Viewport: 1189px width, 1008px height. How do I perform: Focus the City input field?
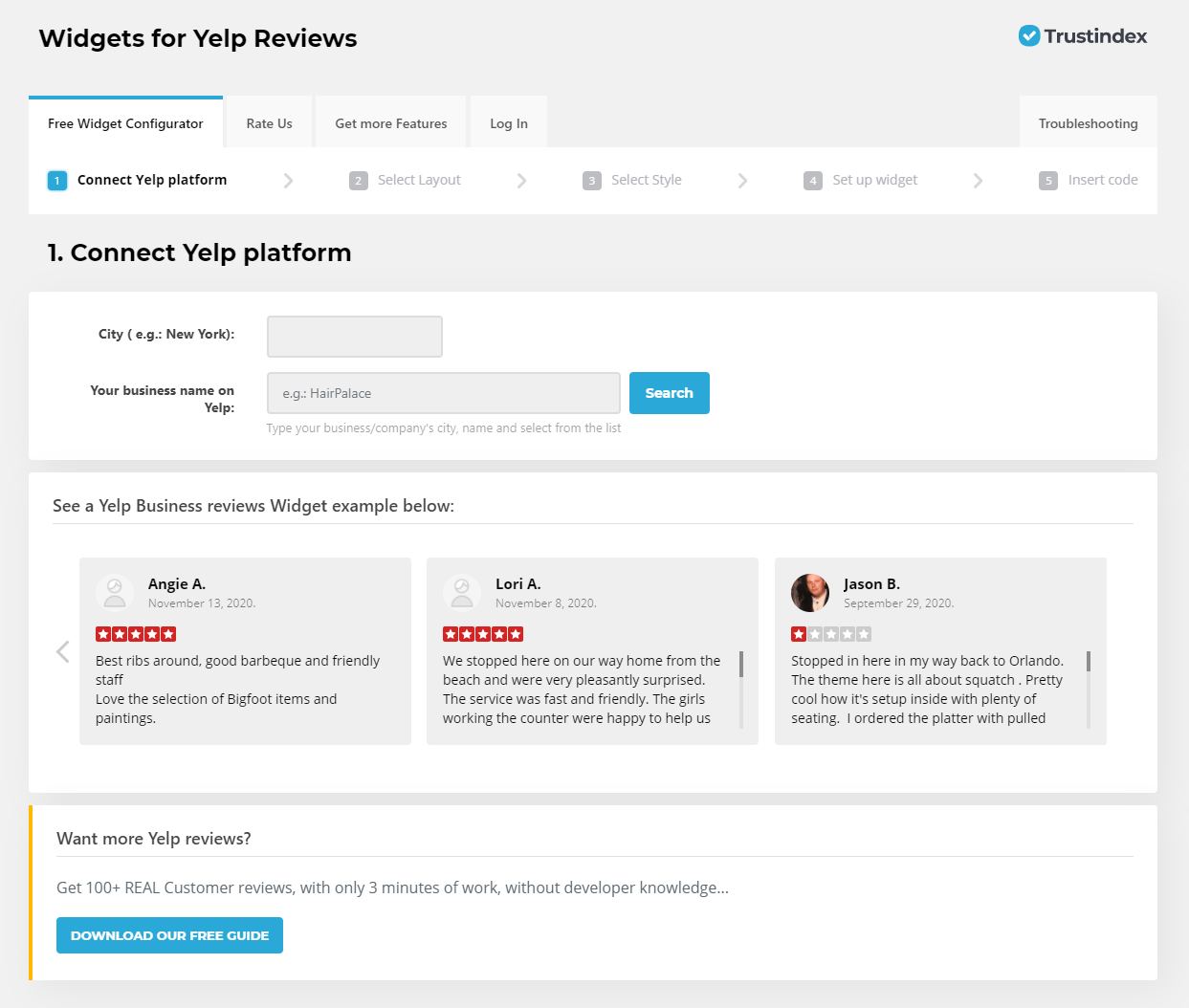(355, 337)
